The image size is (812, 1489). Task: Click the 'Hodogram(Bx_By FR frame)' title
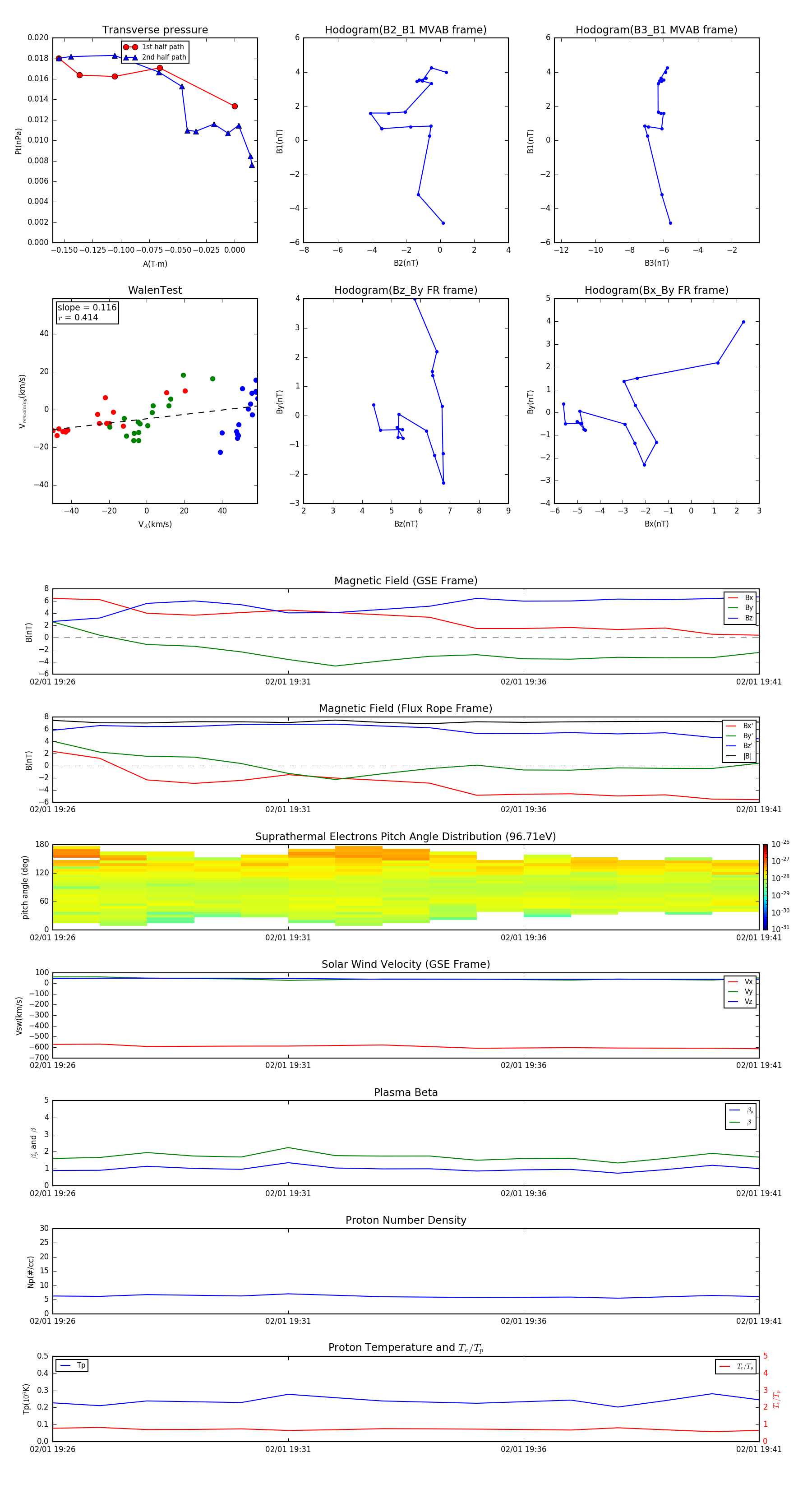(656, 290)
